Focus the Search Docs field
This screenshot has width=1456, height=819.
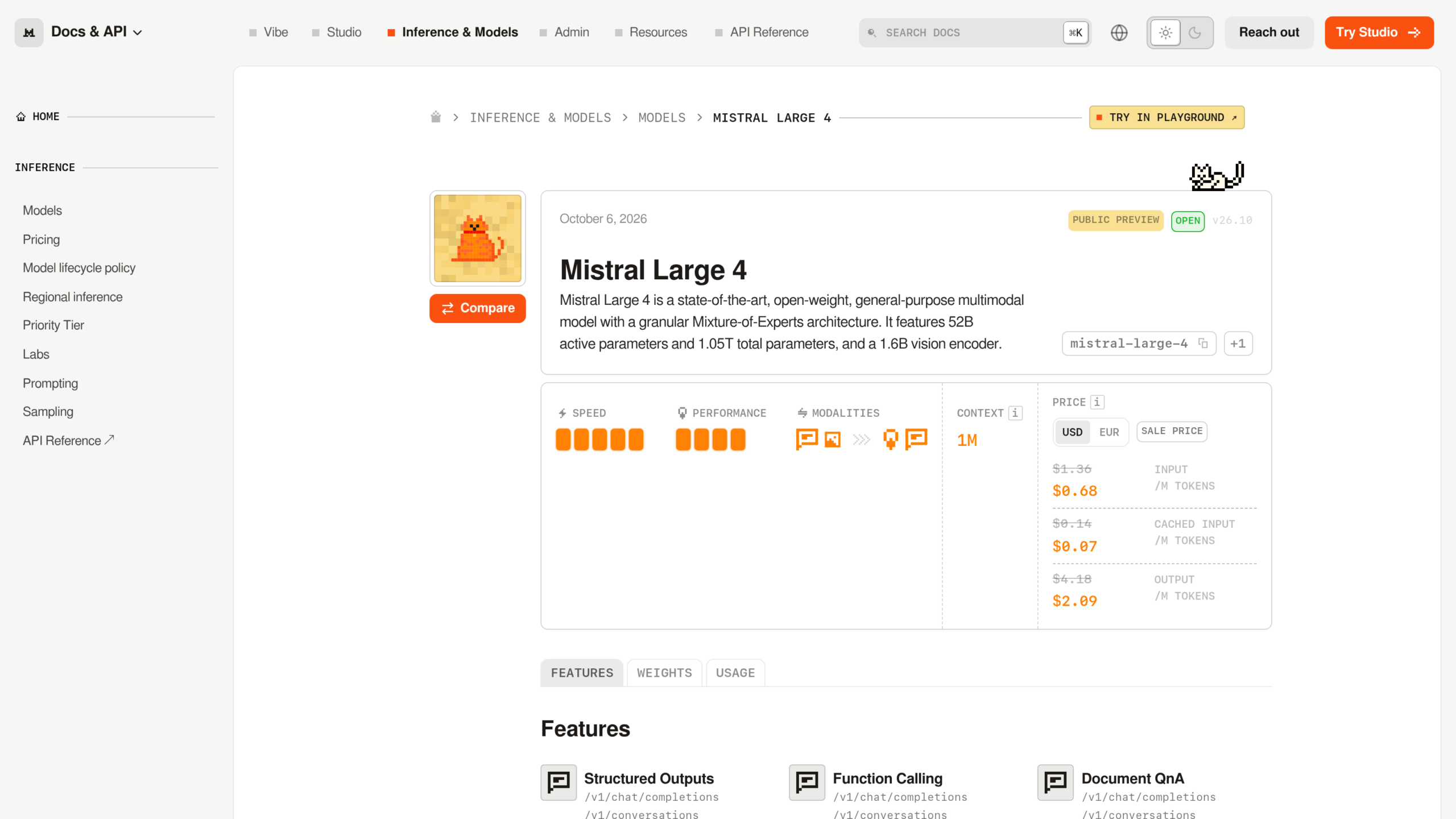pos(975,33)
